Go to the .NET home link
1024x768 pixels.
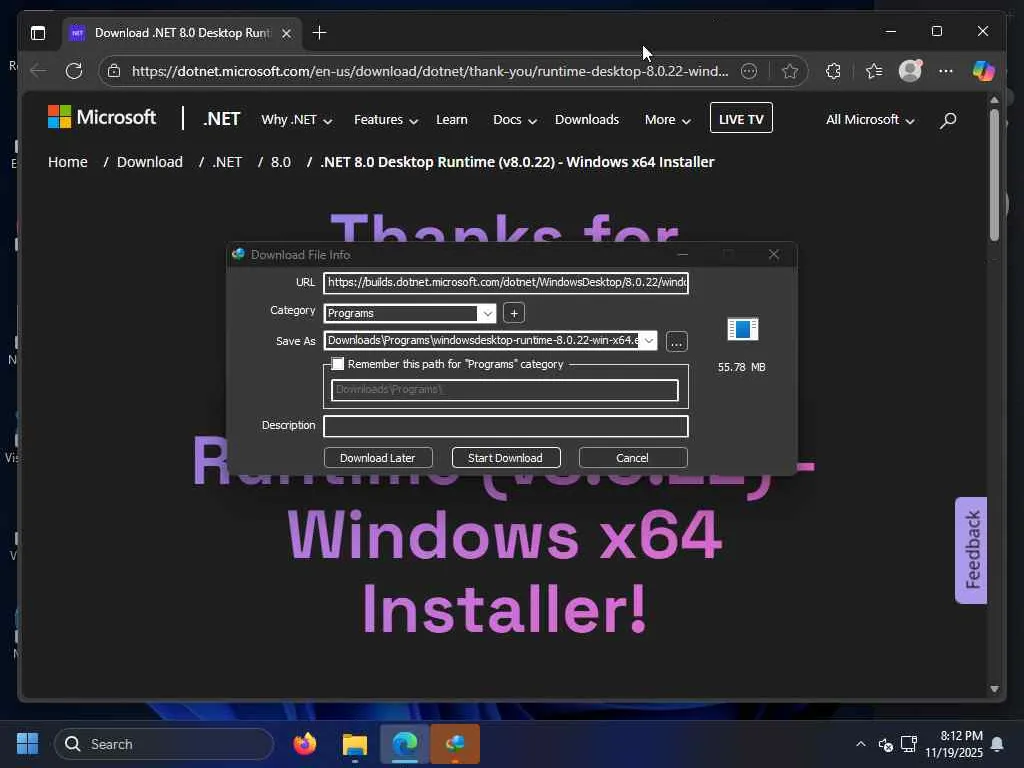point(221,119)
